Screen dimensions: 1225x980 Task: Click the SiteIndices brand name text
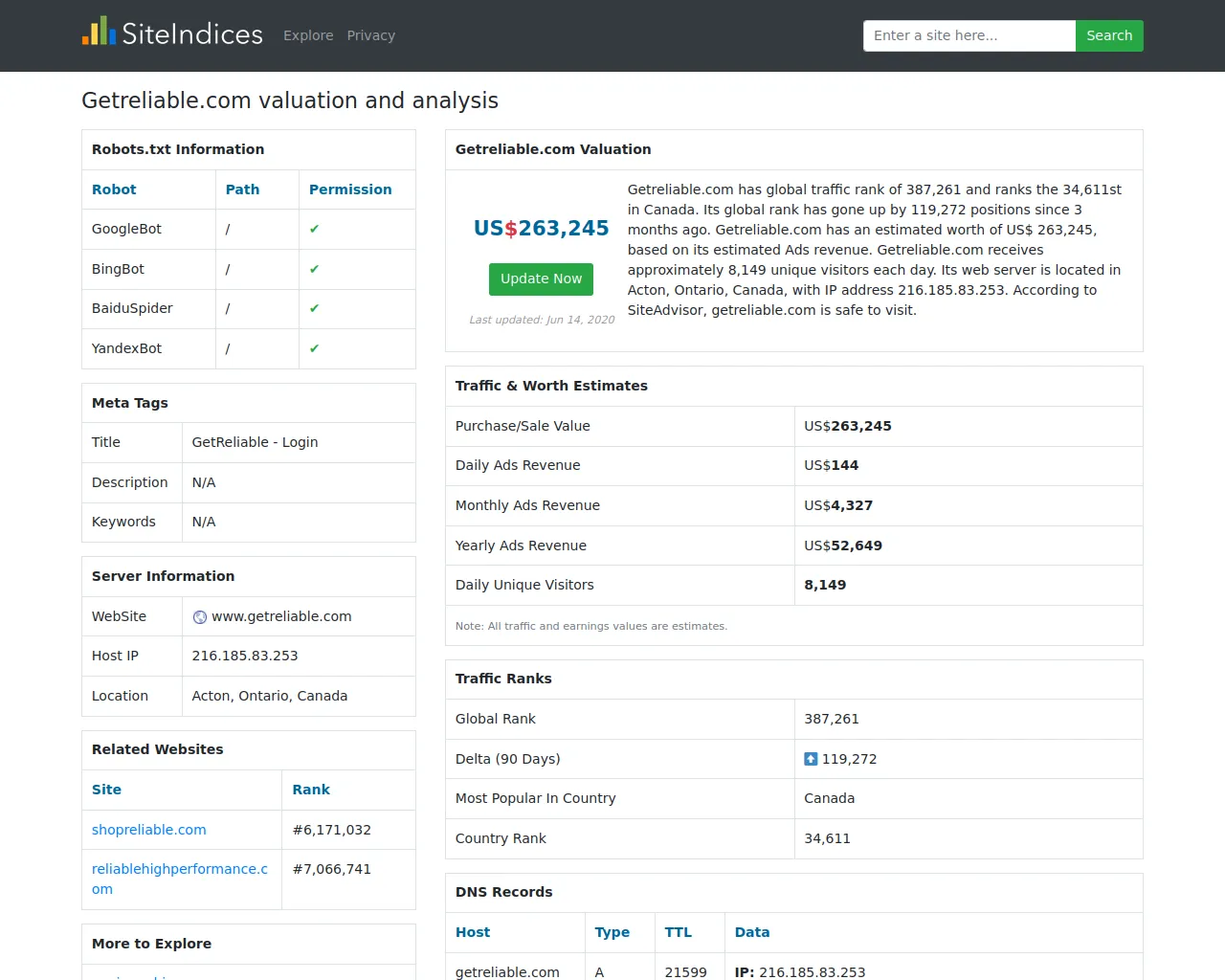(x=192, y=34)
